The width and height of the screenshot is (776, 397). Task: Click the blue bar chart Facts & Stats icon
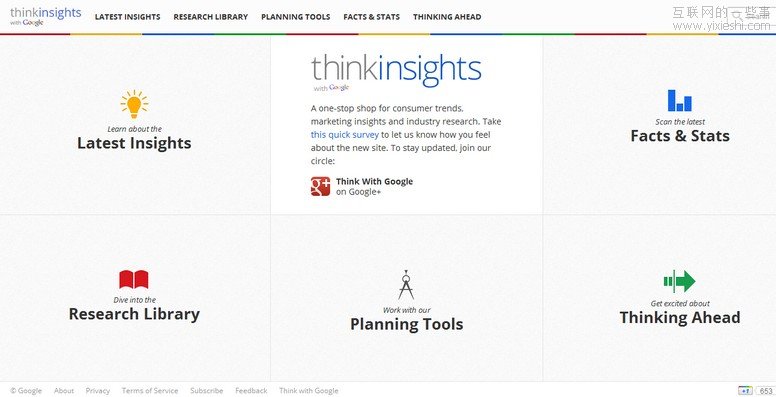(679, 100)
